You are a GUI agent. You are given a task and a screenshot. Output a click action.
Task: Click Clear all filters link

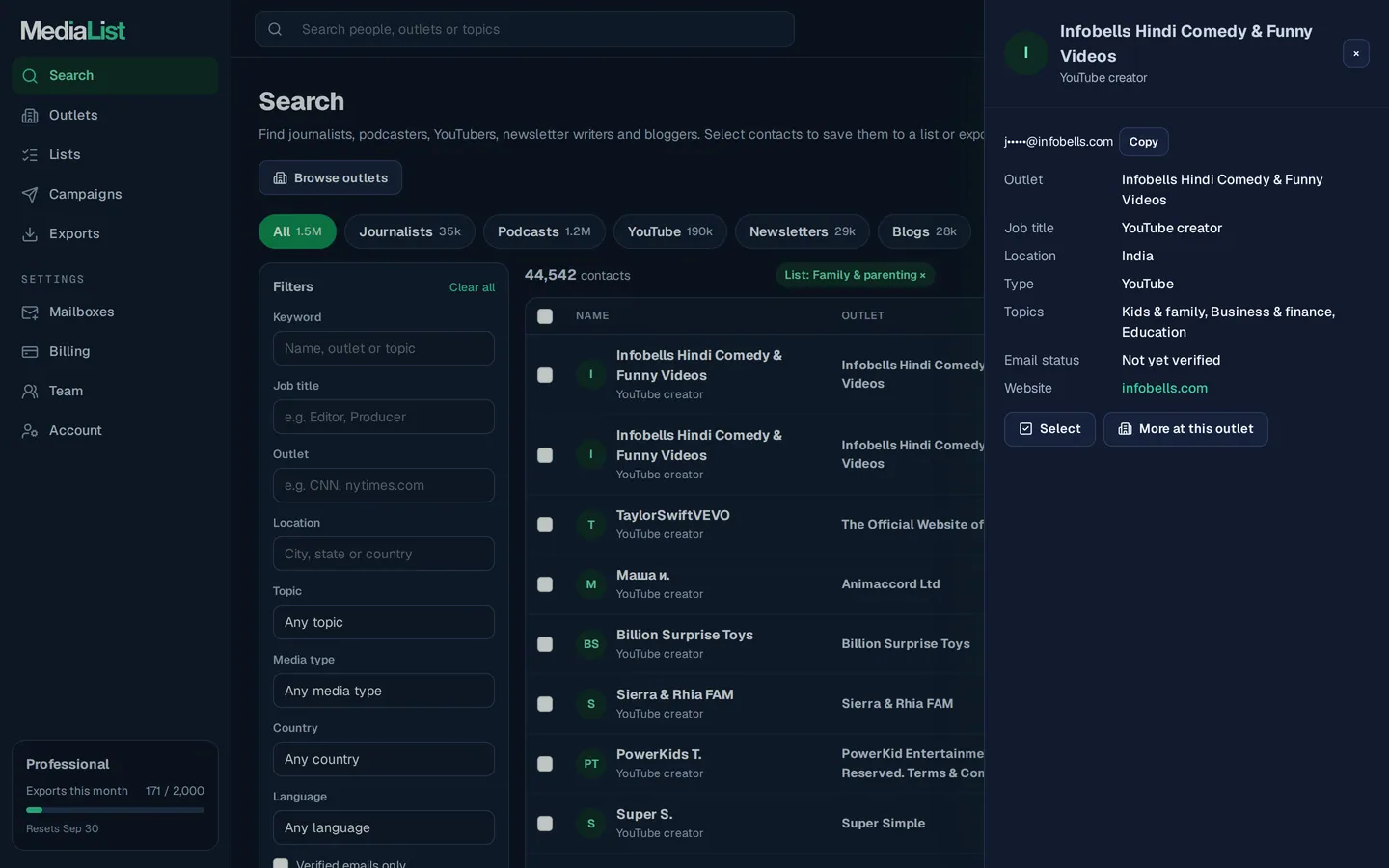(x=472, y=287)
